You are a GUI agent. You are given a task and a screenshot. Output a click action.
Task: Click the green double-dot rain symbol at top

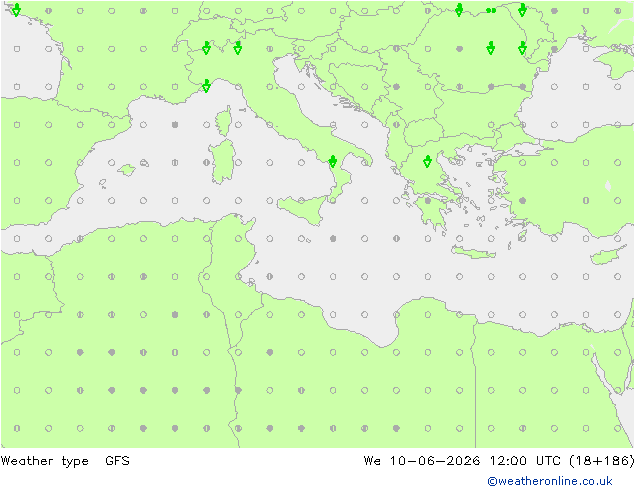click(491, 11)
